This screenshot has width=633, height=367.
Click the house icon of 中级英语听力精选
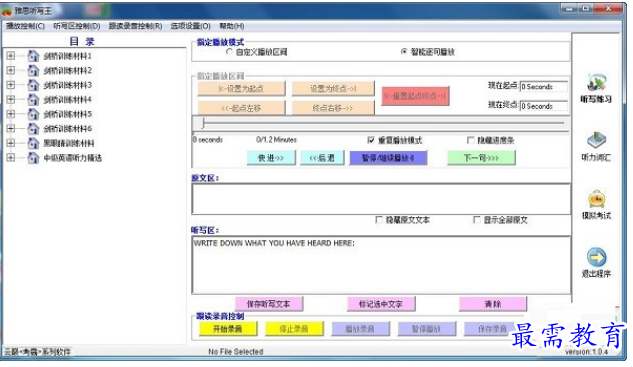33,157
